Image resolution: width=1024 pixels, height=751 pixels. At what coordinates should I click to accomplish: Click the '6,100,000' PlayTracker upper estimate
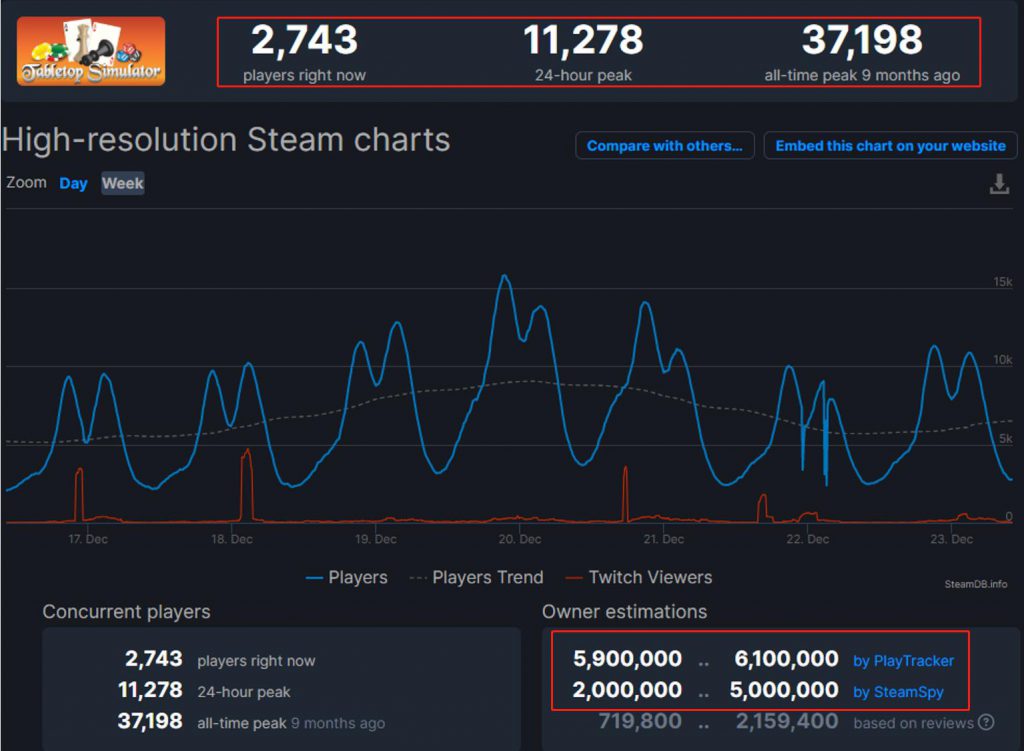[x=786, y=659]
